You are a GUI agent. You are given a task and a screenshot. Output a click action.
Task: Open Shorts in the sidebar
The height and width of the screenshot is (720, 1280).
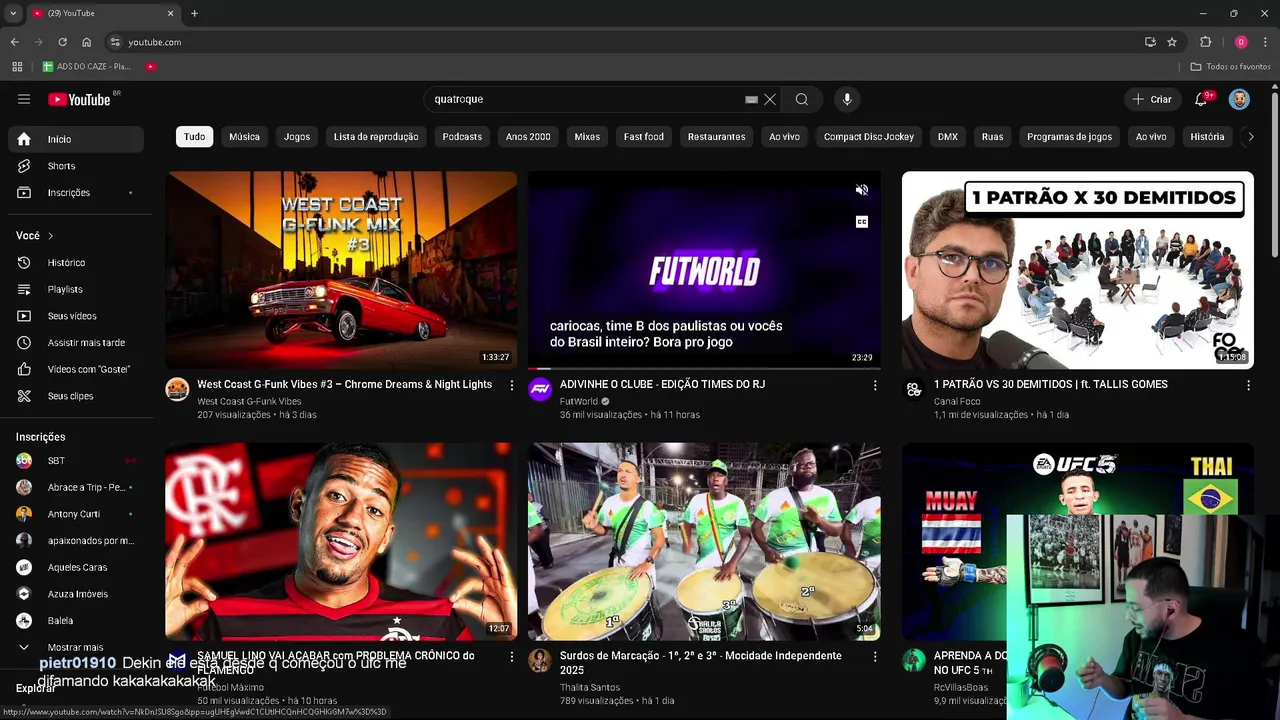point(76,166)
